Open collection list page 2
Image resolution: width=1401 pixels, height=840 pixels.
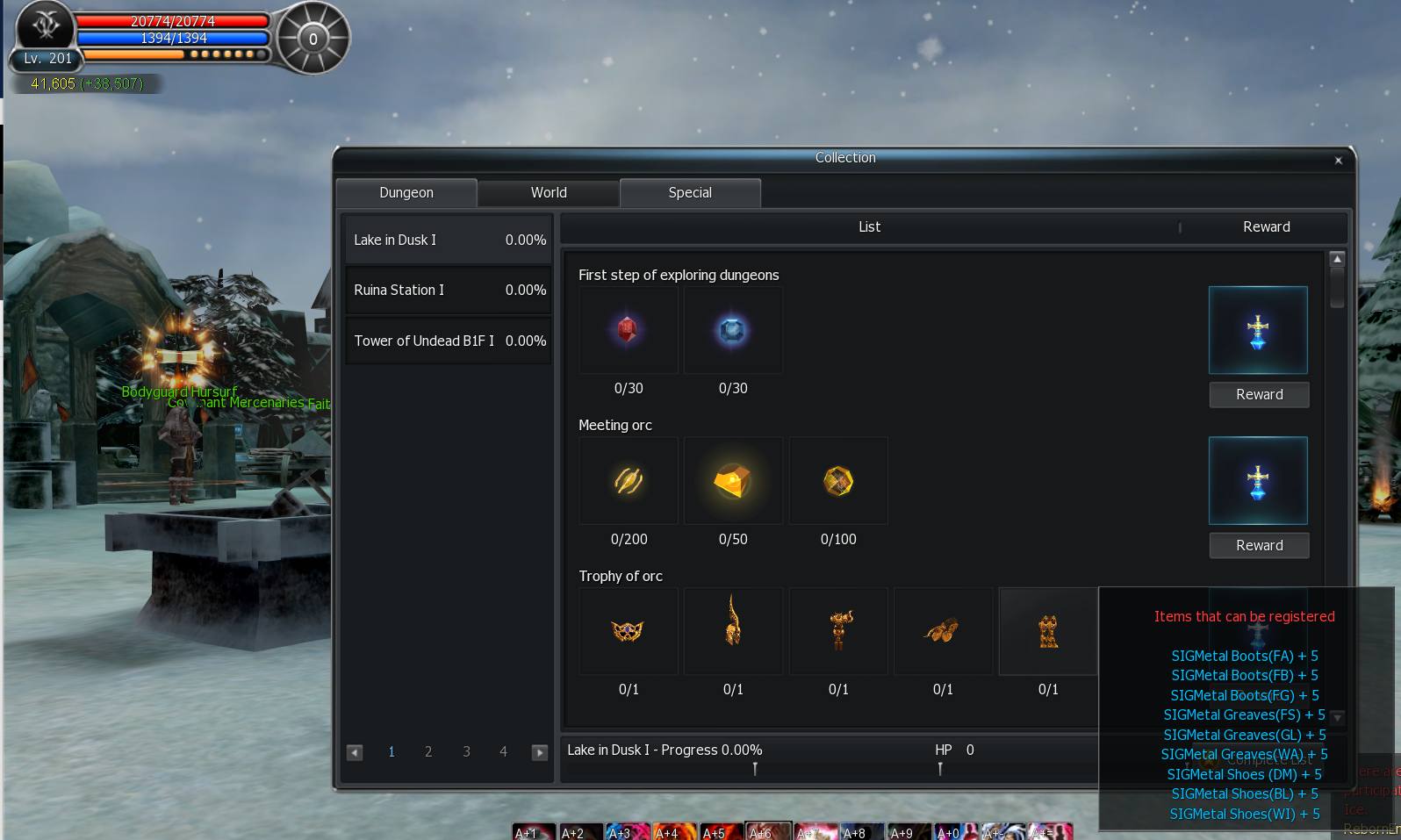tap(428, 751)
